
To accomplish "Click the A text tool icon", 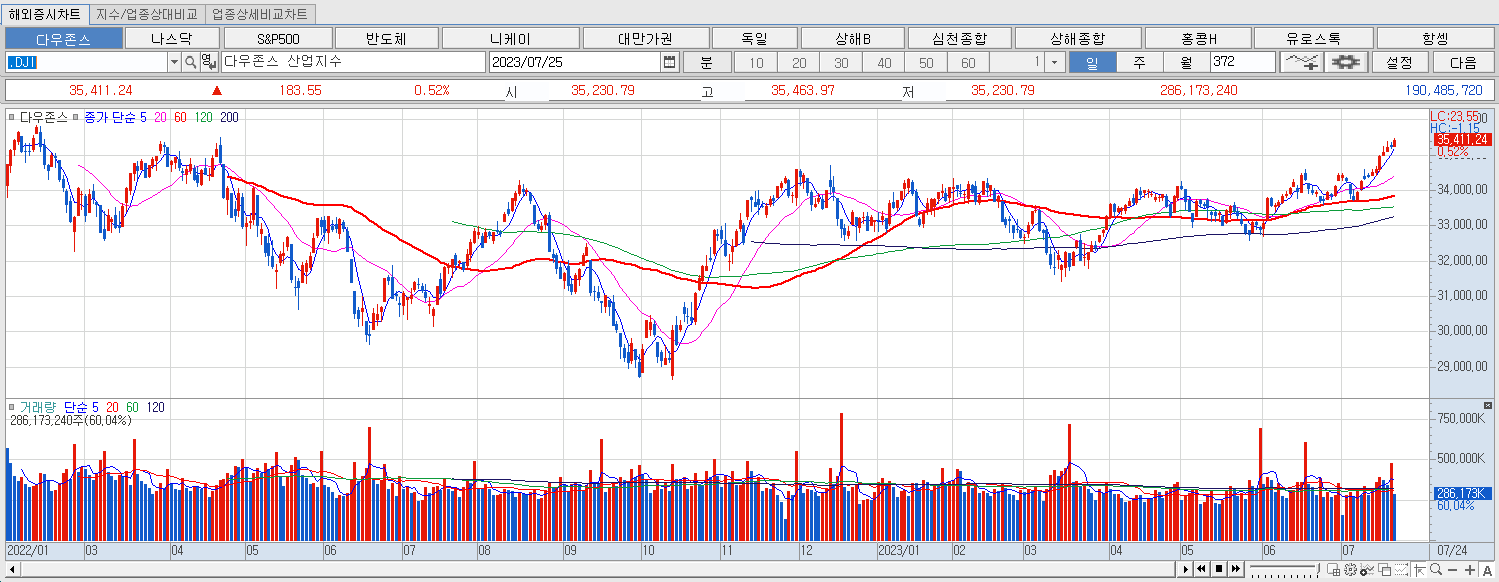I will point(1487,570).
